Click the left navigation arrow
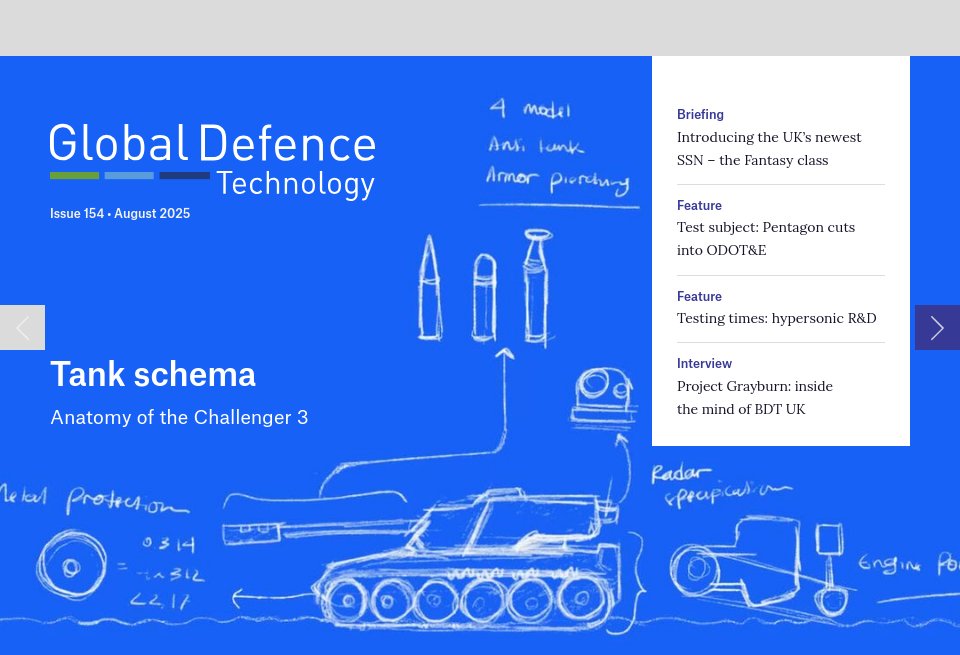This screenshot has width=960, height=655. pyautogui.click(x=22, y=327)
